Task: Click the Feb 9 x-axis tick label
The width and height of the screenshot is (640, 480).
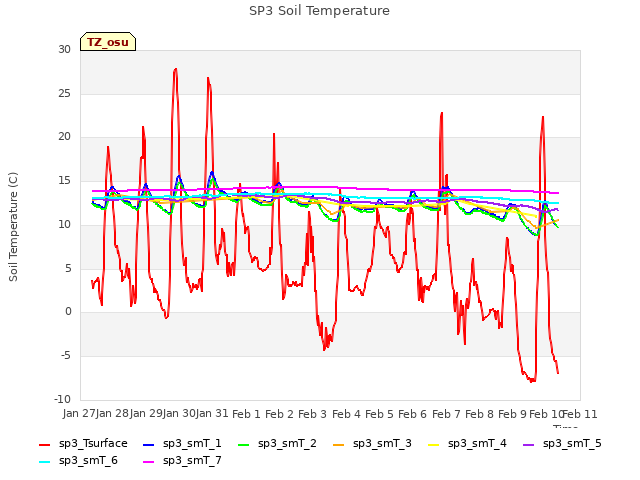Action: [x=513, y=414]
